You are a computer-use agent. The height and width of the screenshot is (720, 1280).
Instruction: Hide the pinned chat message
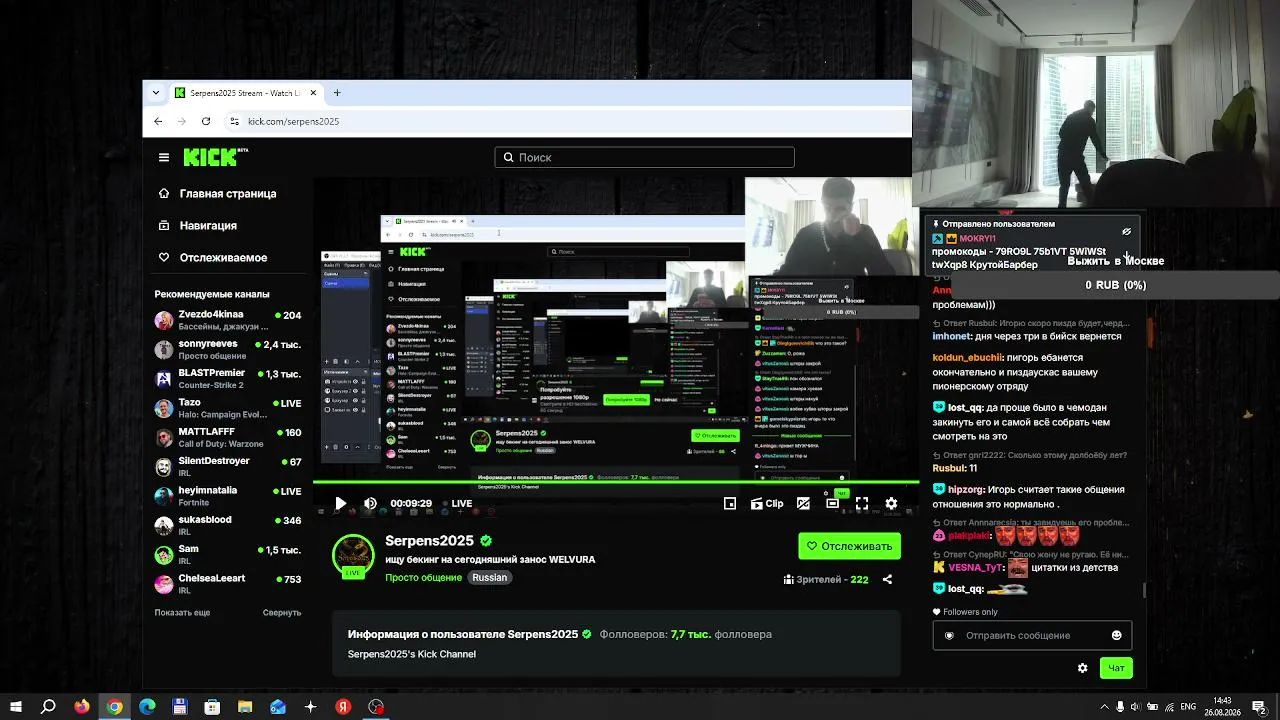point(1126,231)
